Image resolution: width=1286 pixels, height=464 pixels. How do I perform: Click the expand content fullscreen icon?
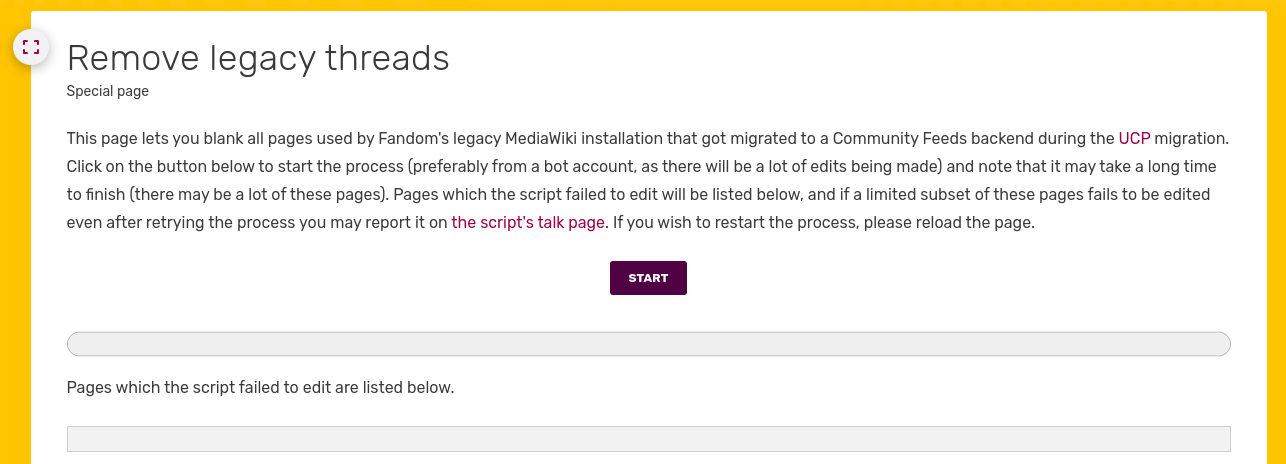click(x=31, y=47)
